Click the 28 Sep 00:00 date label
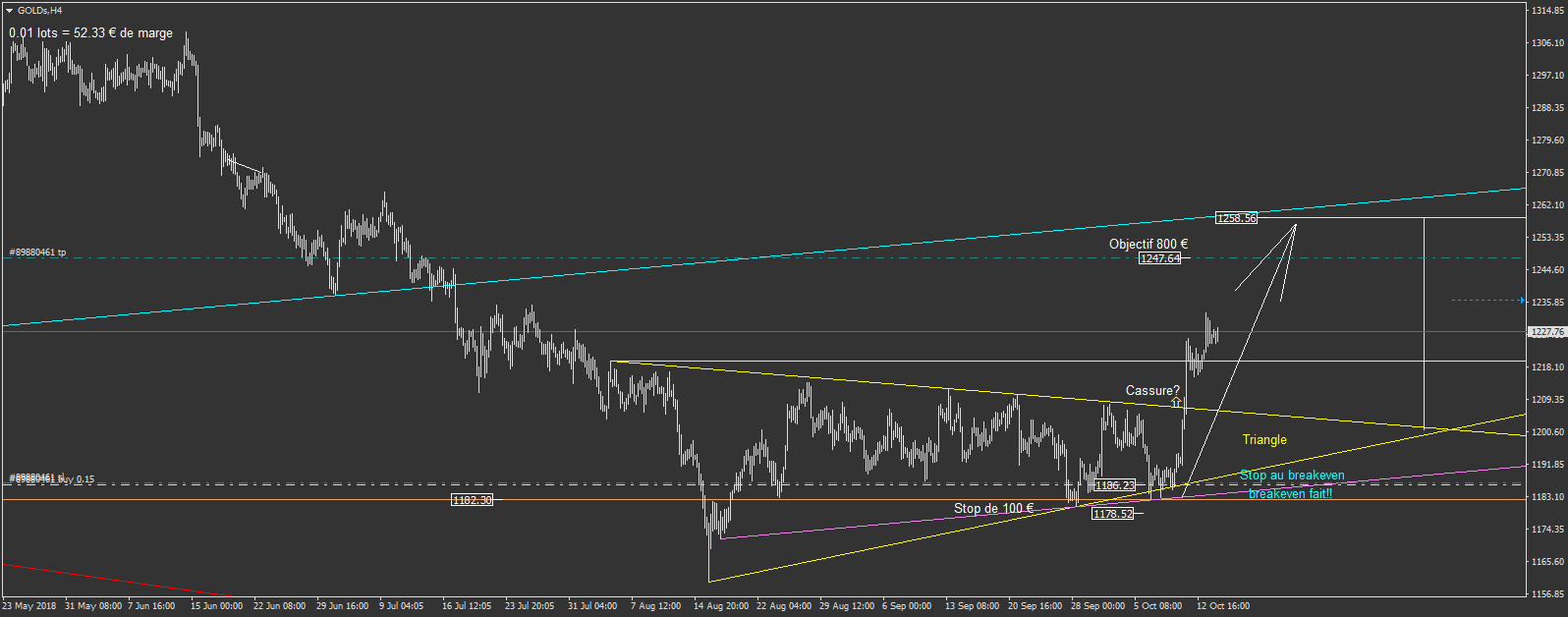This screenshot has width=1568, height=617. point(1097,606)
